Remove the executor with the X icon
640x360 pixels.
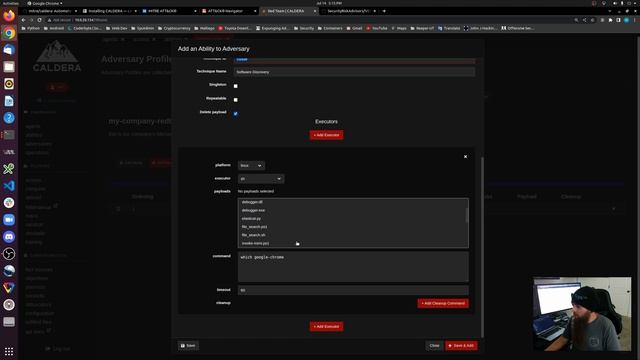point(465,157)
